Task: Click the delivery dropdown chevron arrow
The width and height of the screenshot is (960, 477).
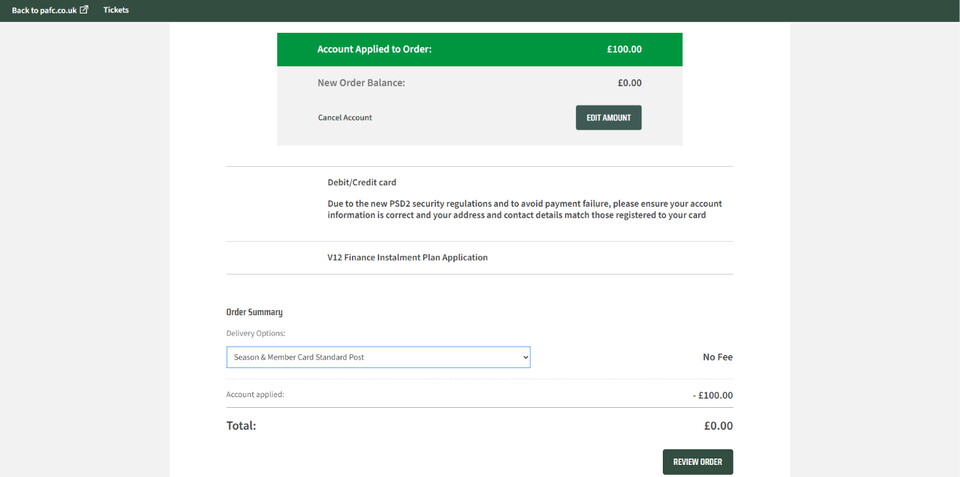Action: [525, 357]
